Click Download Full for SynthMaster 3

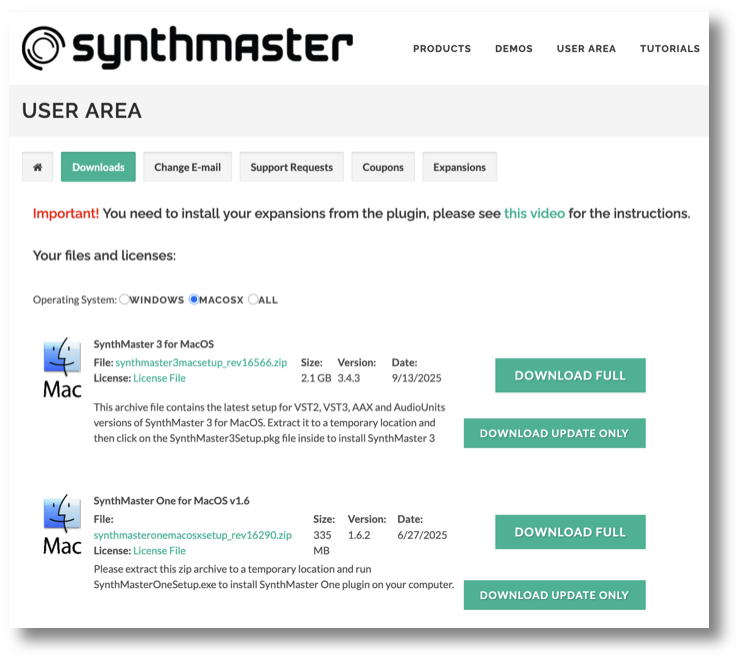pyautogui.click(x=570, y=375)
